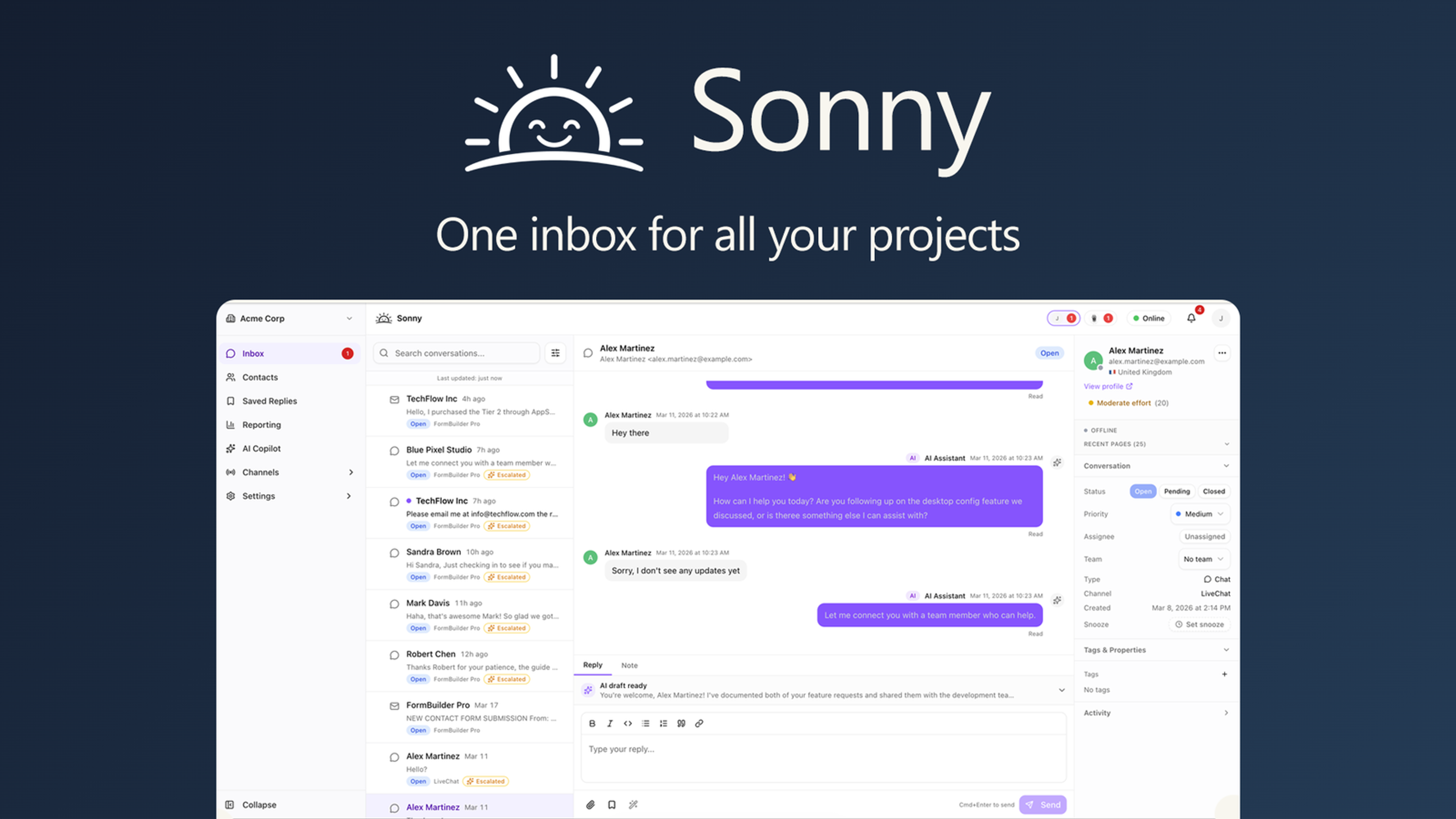
Task: Set conversation status to Open
Action: point(1142,492)
